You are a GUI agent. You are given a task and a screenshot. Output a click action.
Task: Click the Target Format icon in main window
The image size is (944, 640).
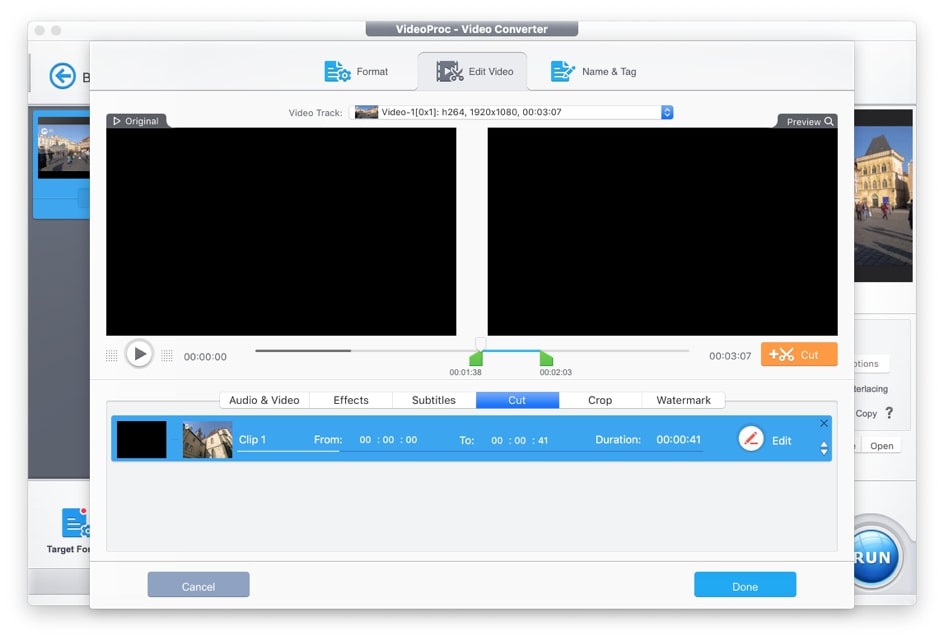[75, 522]
